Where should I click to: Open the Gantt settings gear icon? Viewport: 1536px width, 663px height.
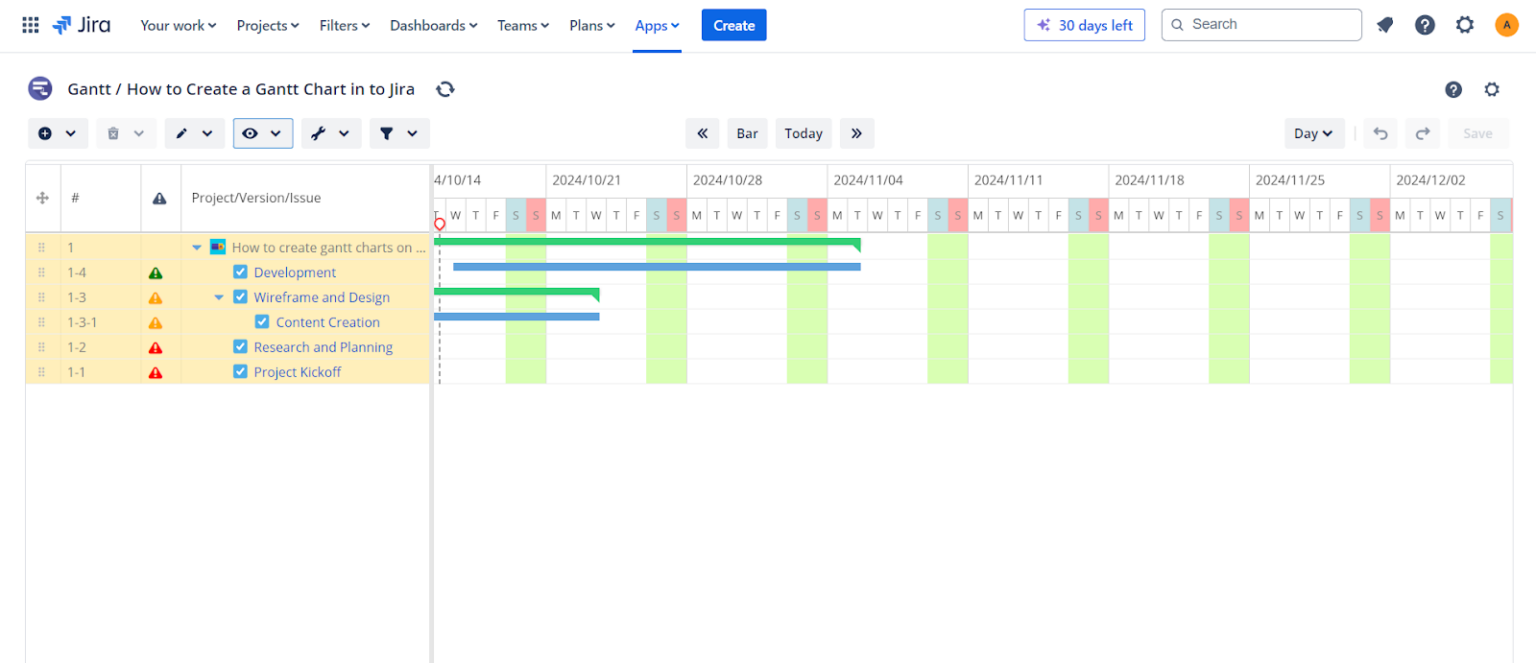pos(1492,89)
